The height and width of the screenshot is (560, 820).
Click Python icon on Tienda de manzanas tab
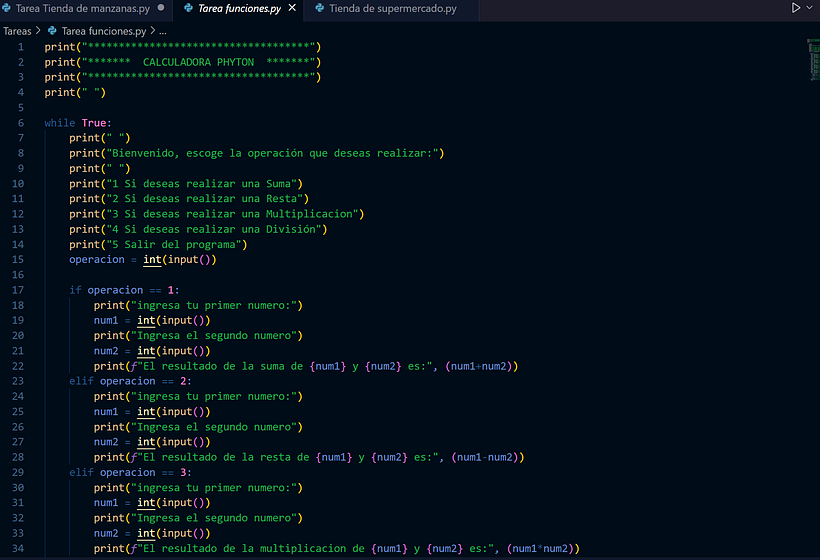click(x=6, y=8)
